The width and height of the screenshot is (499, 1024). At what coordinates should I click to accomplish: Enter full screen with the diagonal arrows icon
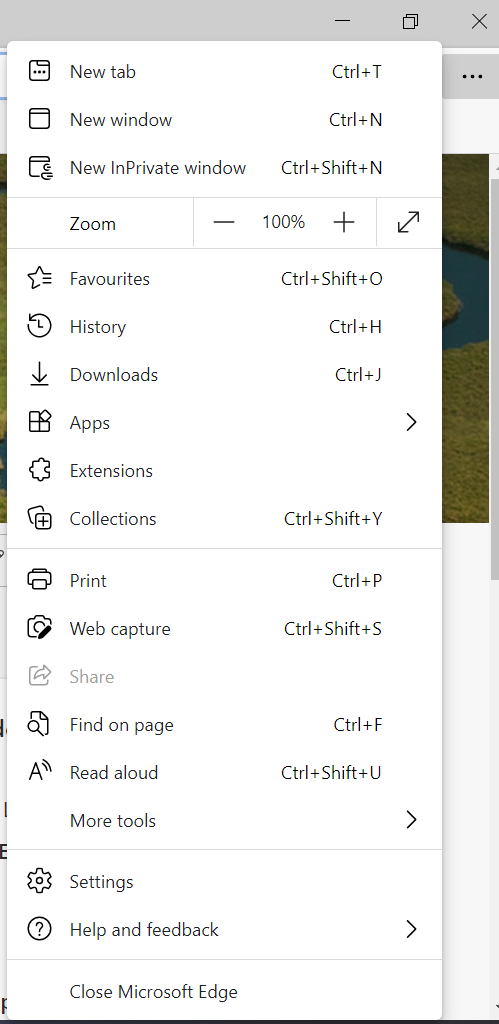408,223
